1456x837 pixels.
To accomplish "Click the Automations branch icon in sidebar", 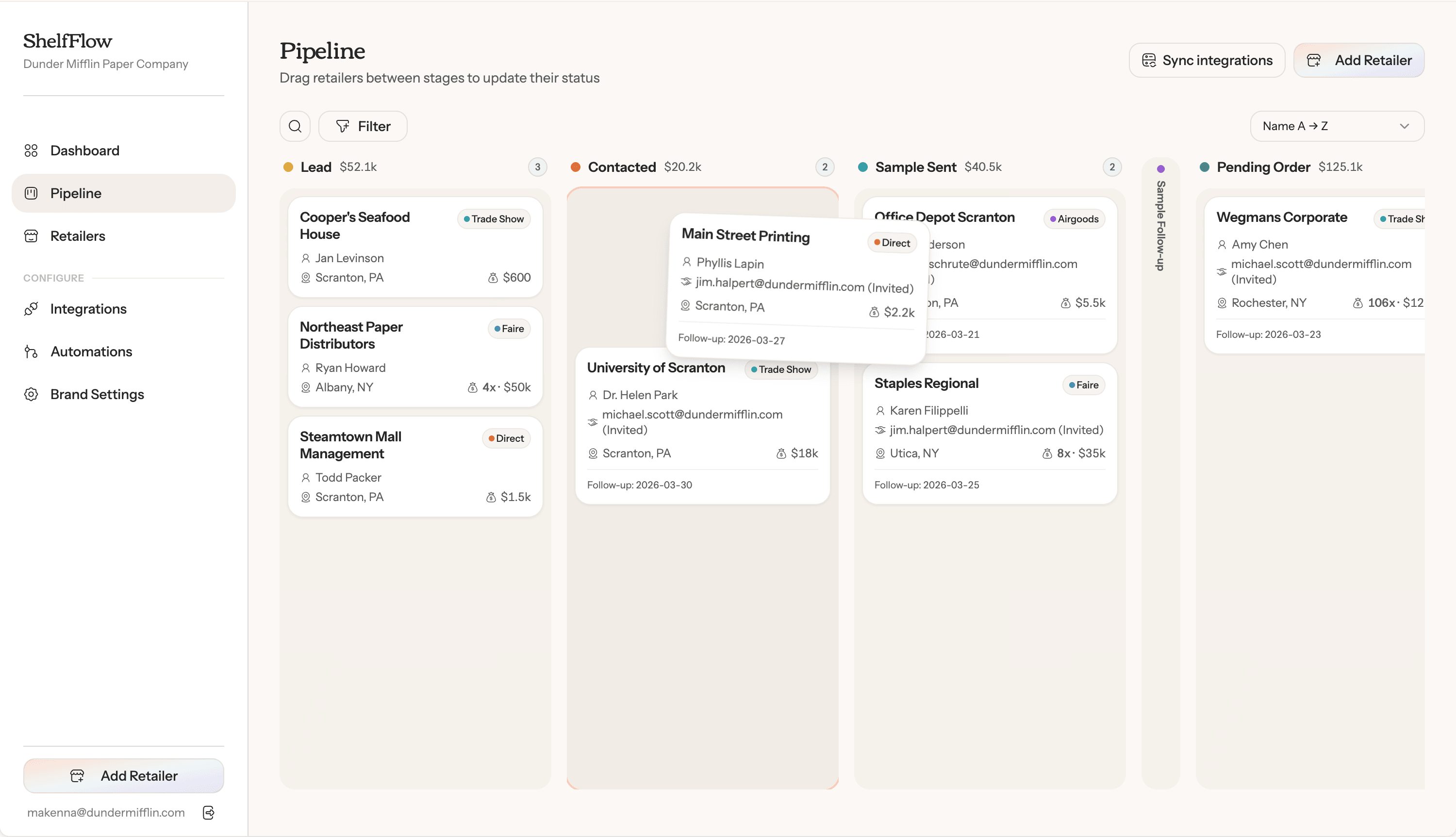I will coord(31,352).
